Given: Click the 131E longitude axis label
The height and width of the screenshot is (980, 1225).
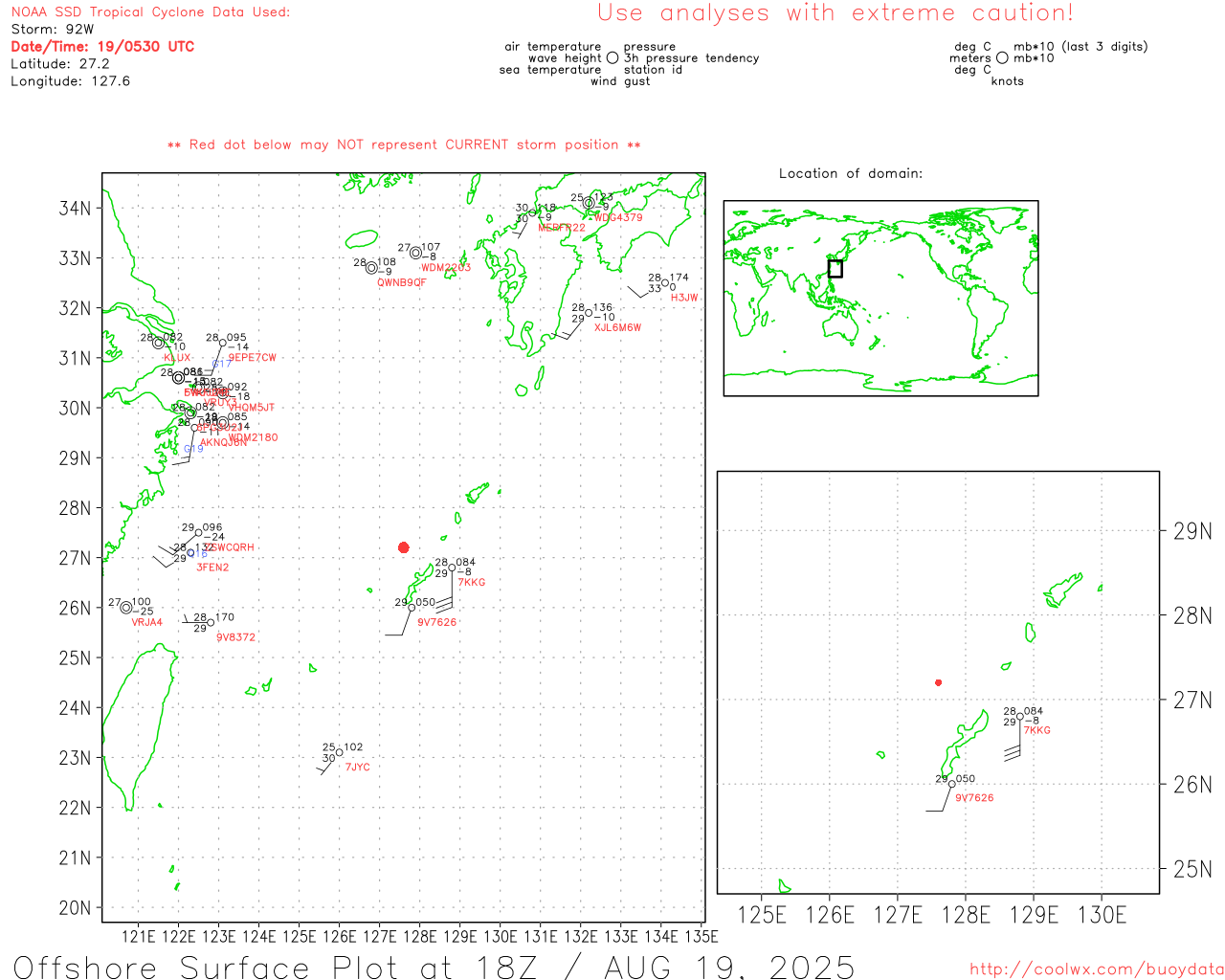Looking at the screenshot, I should pos(540,936).
